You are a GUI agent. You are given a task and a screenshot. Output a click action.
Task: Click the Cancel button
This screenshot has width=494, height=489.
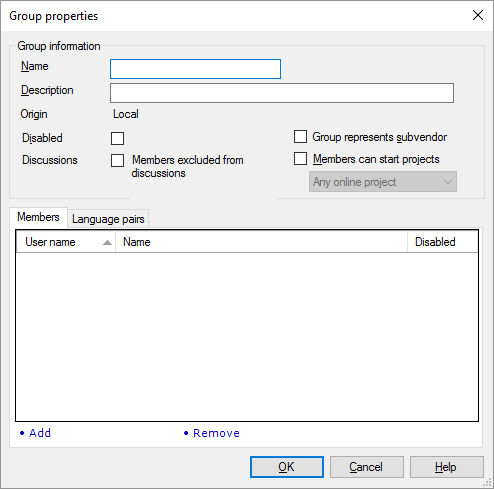tap(367, 467)
